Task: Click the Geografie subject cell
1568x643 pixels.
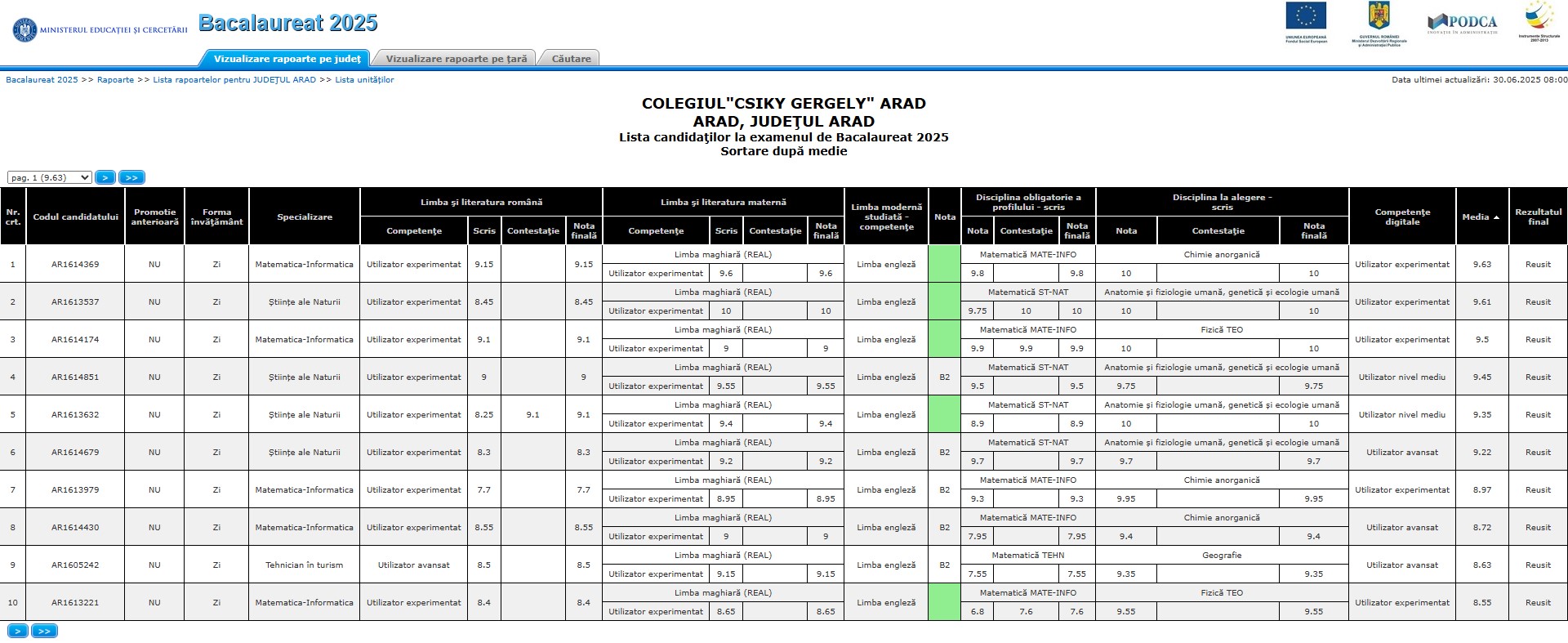Action: tap(1222, 556)
